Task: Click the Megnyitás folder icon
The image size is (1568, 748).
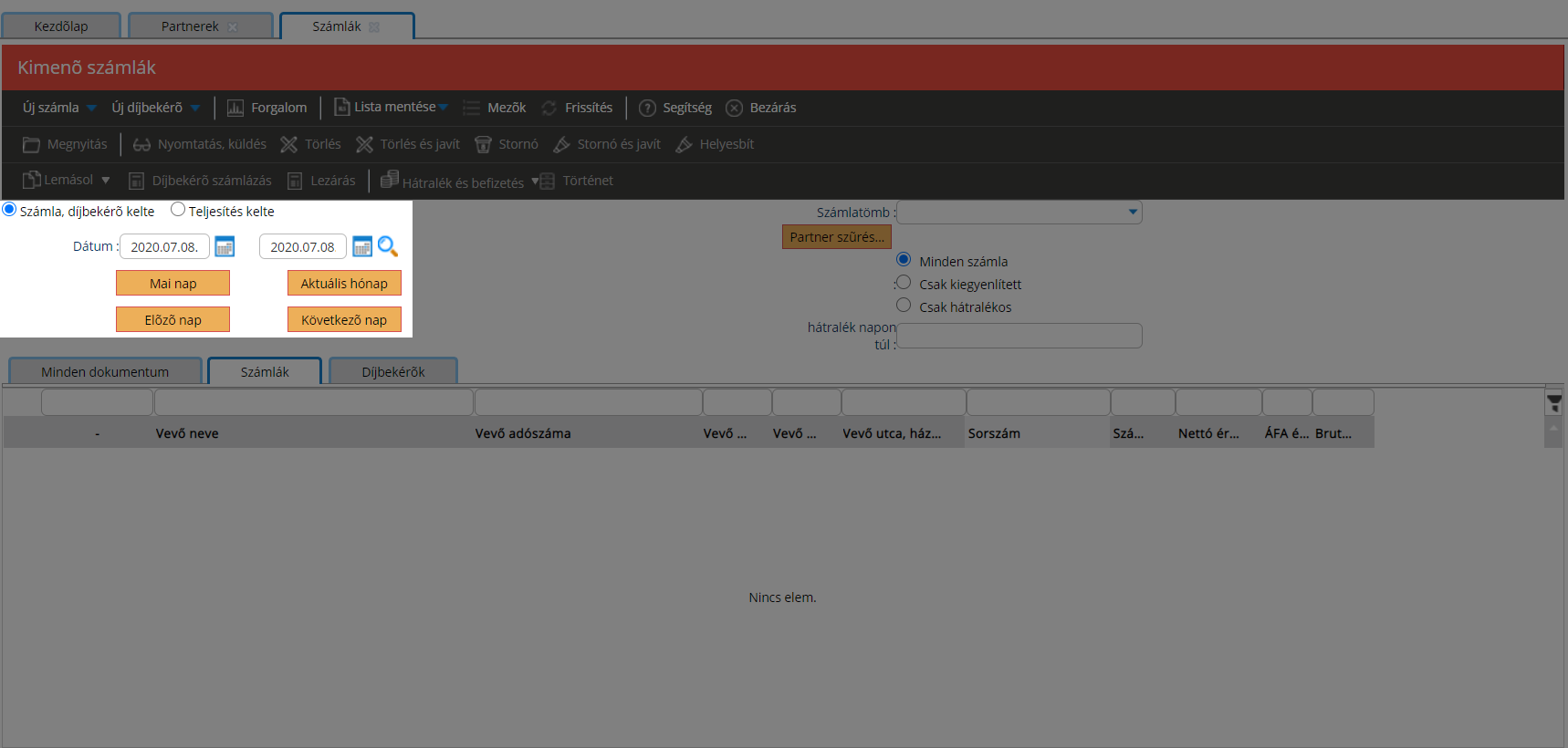Action: (x=31, y=144)
